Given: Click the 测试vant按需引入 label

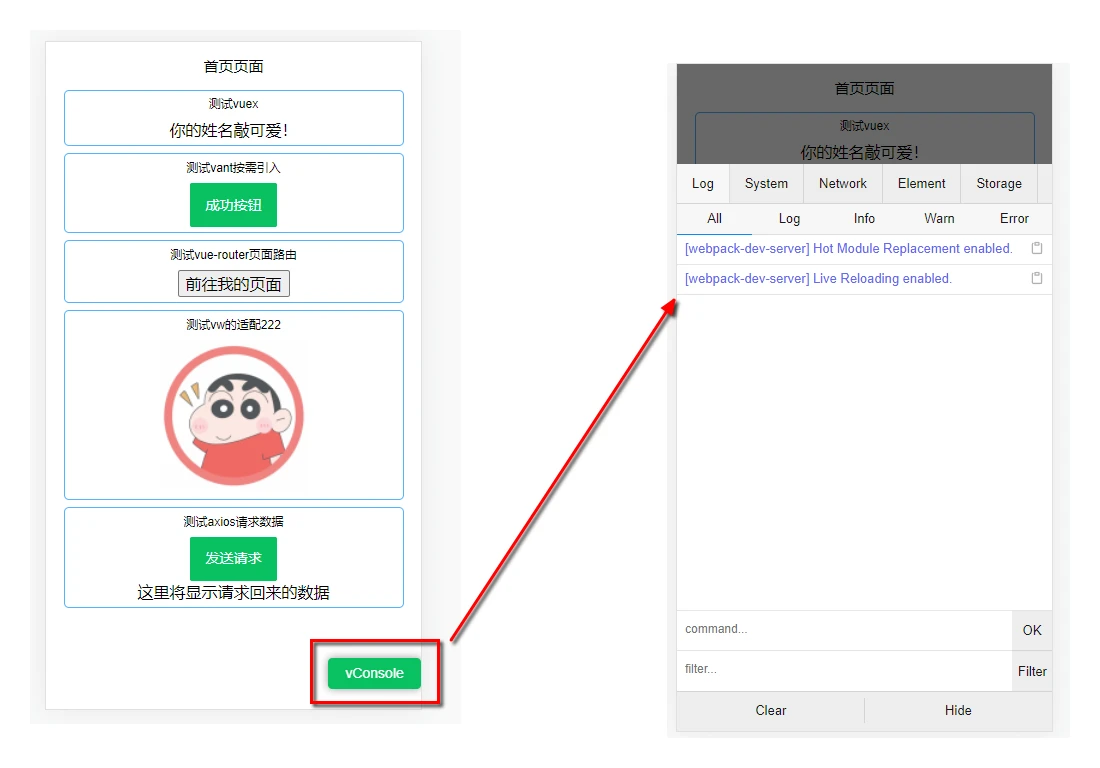Looking at the screenshot, I should point(234,168).
